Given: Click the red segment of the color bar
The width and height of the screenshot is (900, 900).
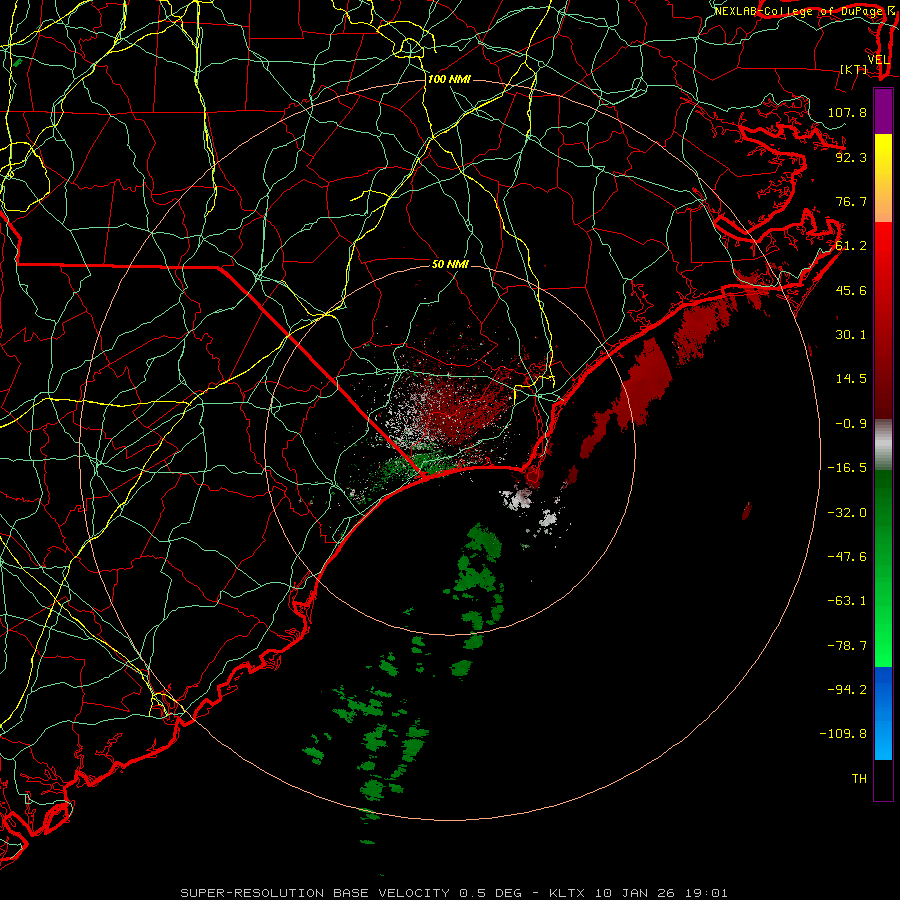Looking at the screenshot, I should coord(883,320).
